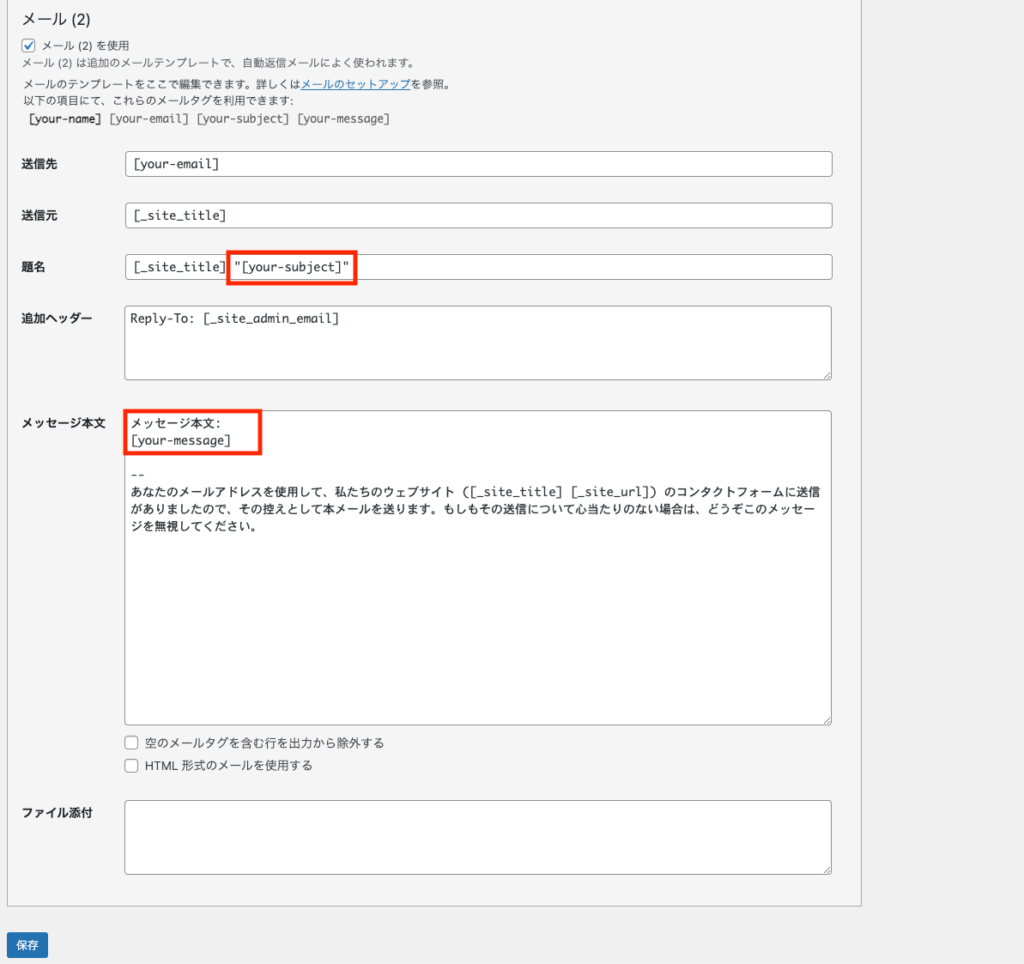
Task: Grab the ファイル添付 textarea resize handle
Action: pyautogui.click(x=826, y=869)
